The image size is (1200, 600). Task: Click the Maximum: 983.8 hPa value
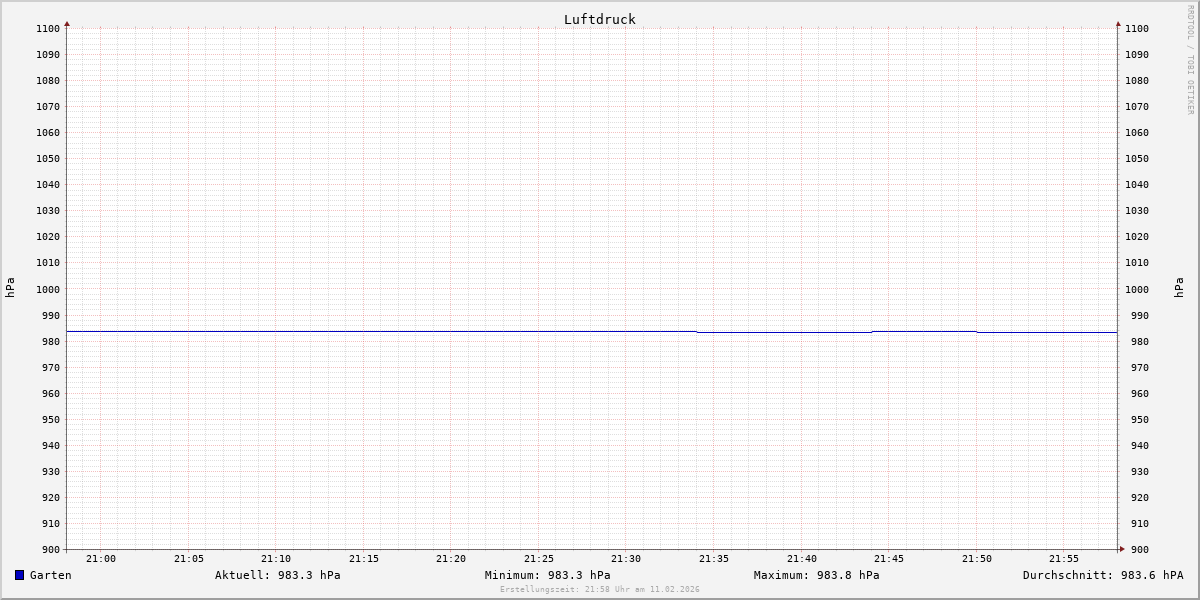816,575
